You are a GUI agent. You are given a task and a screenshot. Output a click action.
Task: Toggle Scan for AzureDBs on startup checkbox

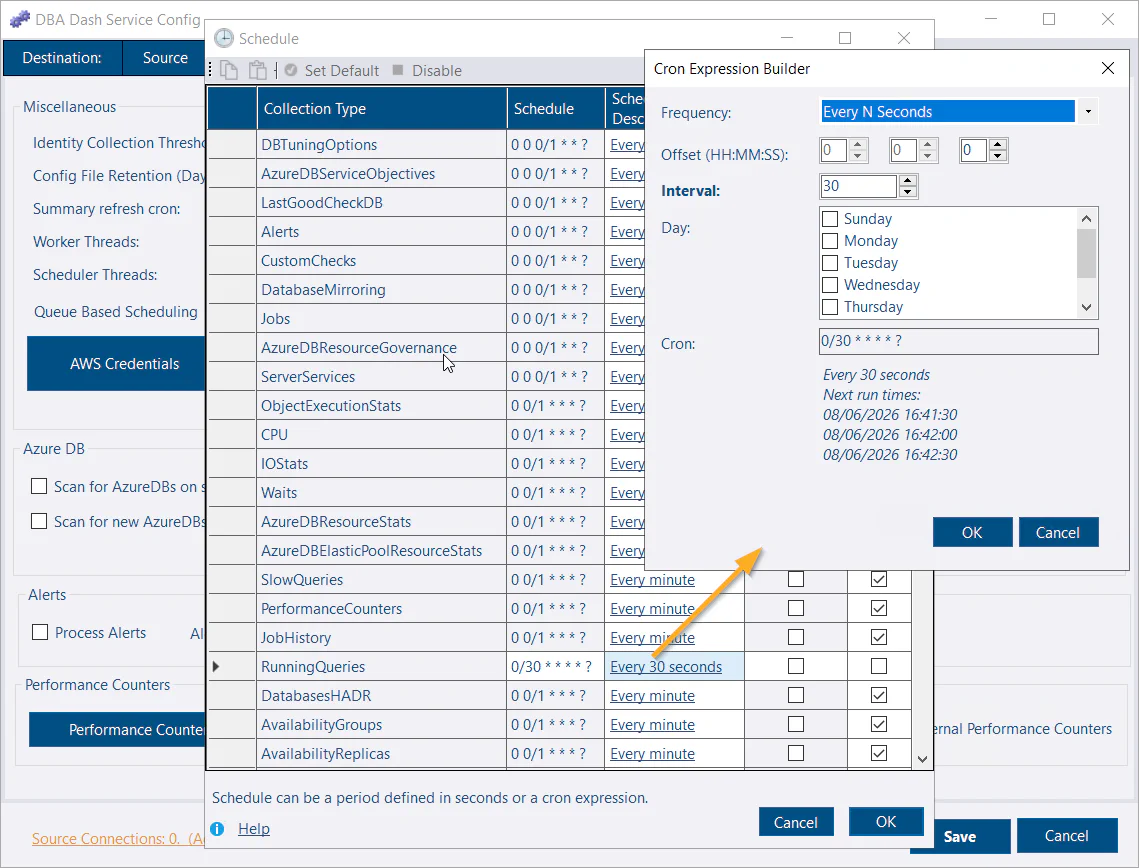39,486
